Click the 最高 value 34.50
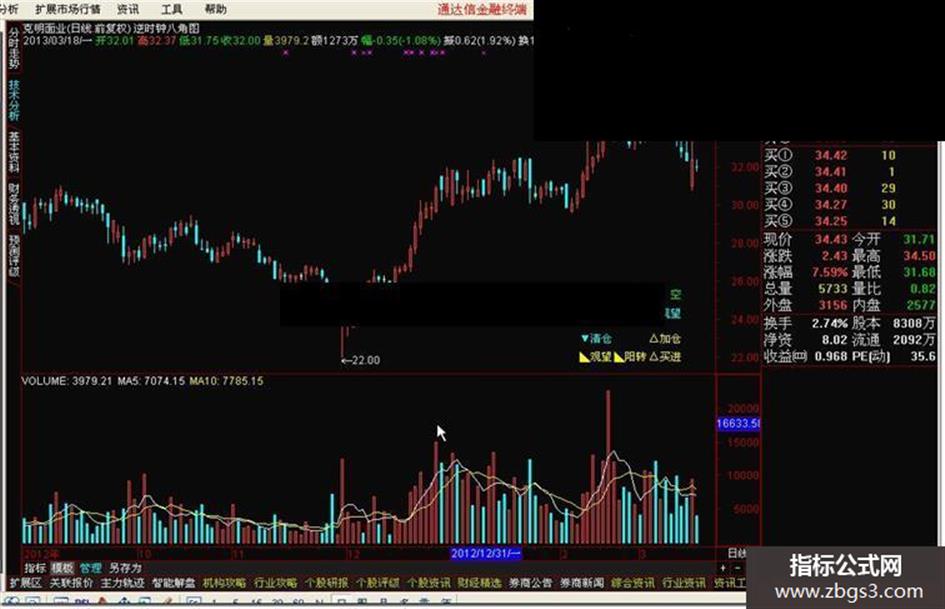Image resolution: width=945 pixels, height=609 pixels. (918, 256)
